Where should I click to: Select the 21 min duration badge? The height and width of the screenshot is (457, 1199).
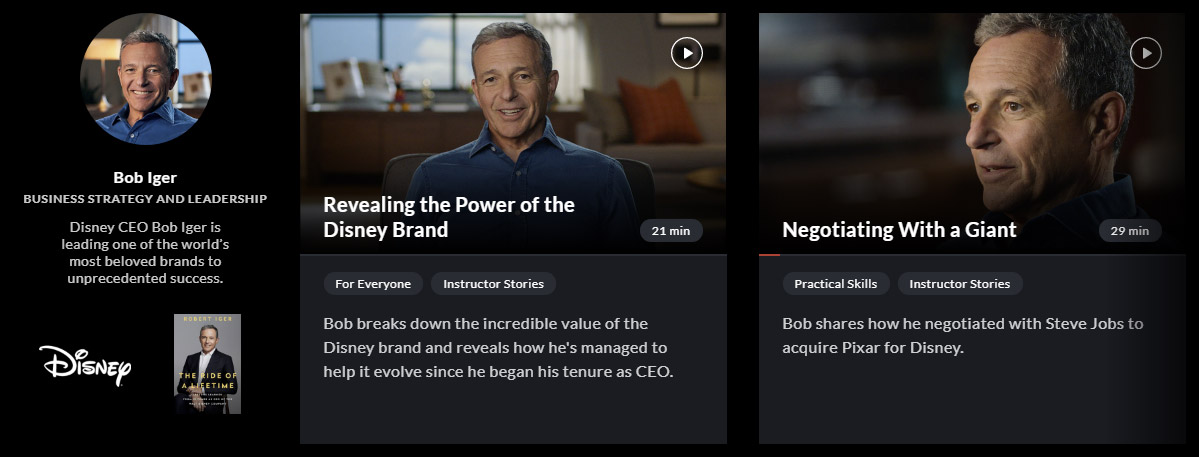coord(671,231)
